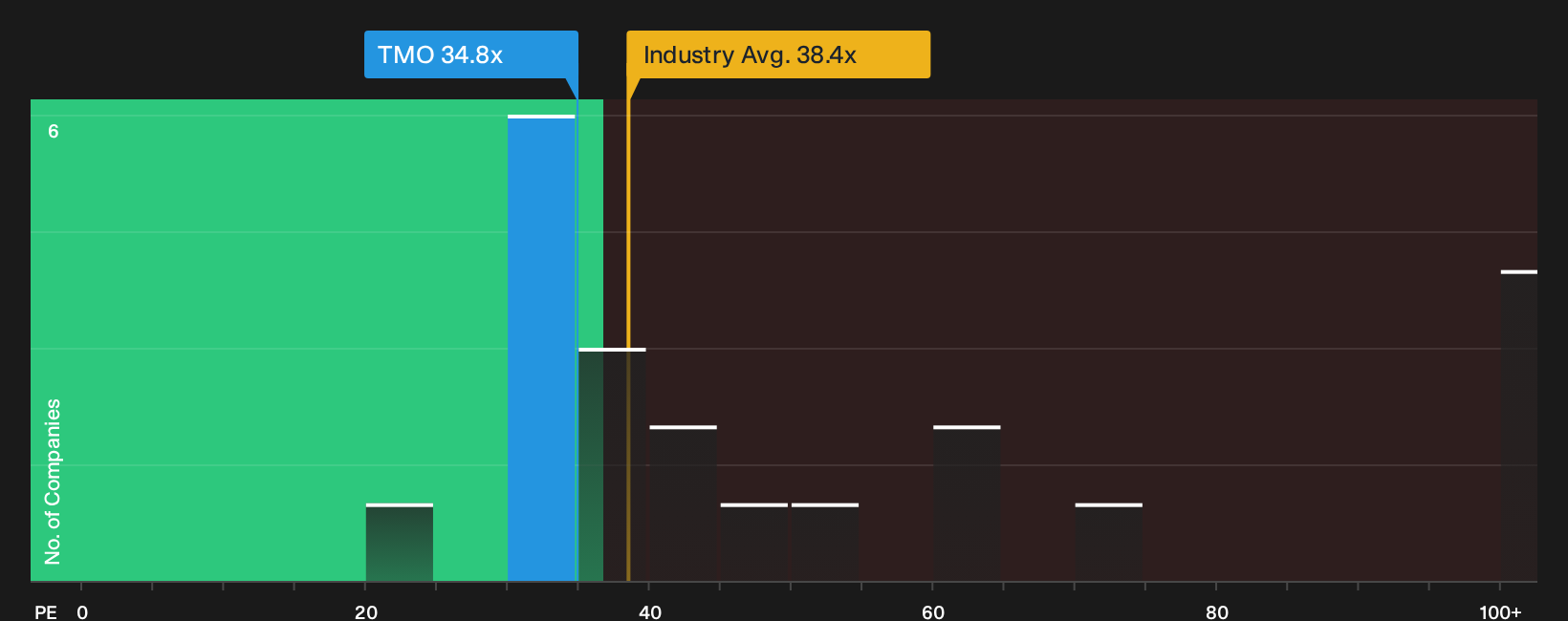Click the x-axis label 80
This screenshot has height=621, width=1568.
(x=1217, y=612)
